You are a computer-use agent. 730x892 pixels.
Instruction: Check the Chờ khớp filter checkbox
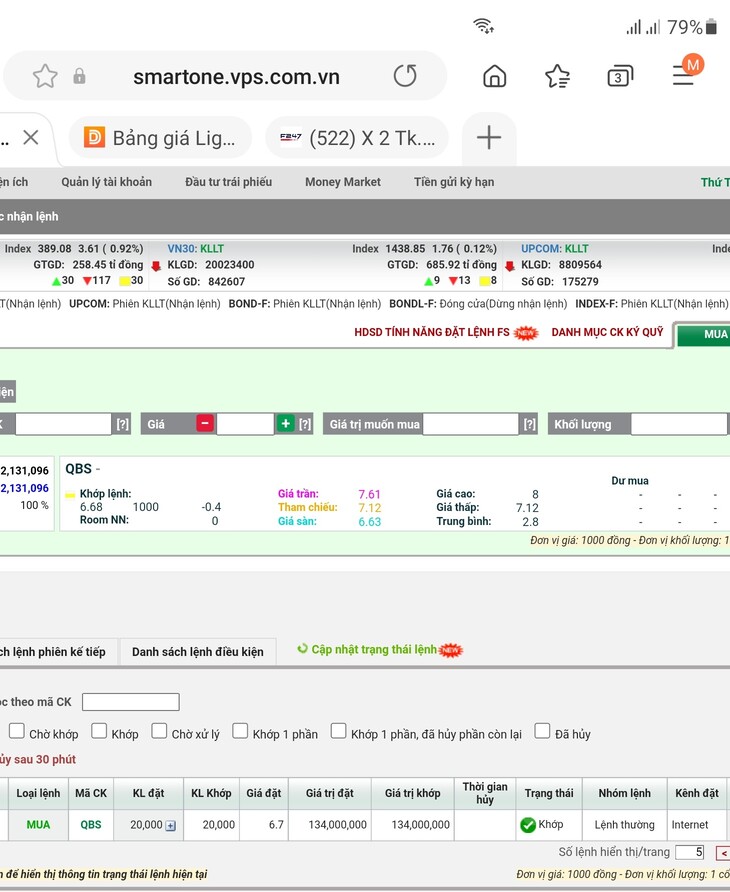coord(17,731)
